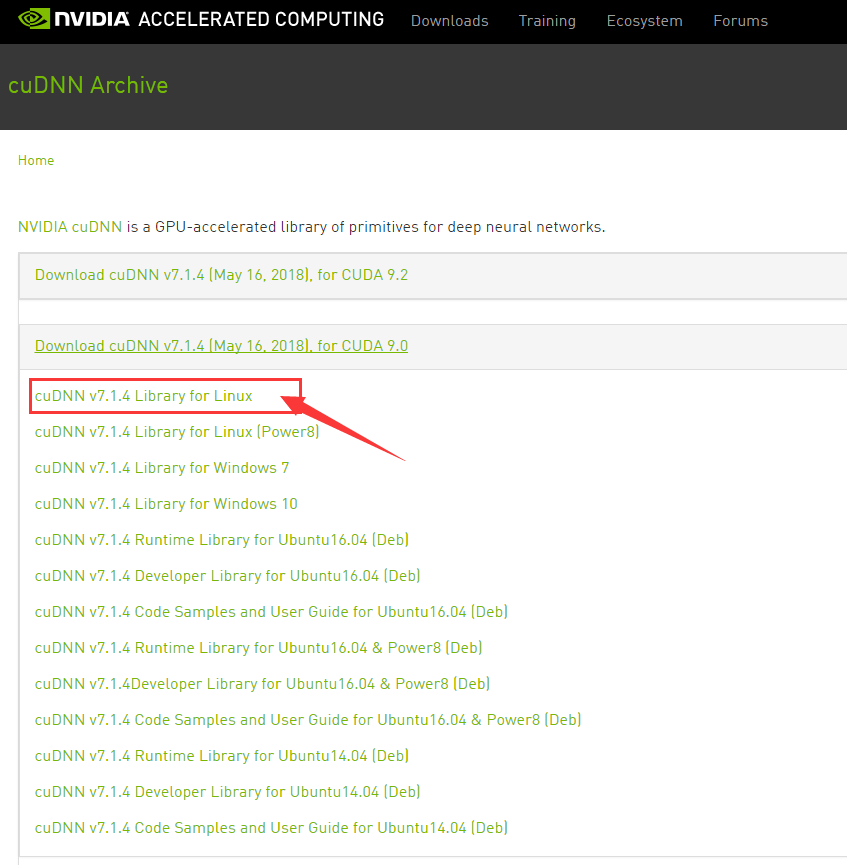Expand Download cuDNN v7.1.4 for CUDA 9.2
The image size is (847, 865).
(221, 275)
